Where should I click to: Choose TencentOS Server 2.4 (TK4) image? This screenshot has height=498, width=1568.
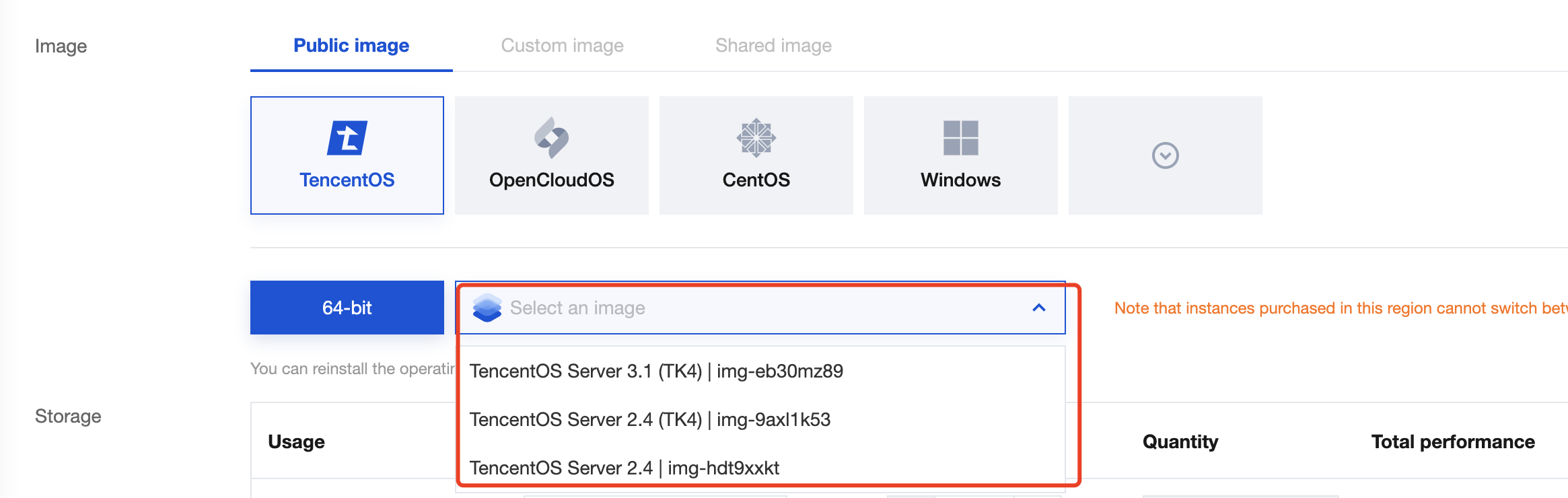(x=650, y=419)
